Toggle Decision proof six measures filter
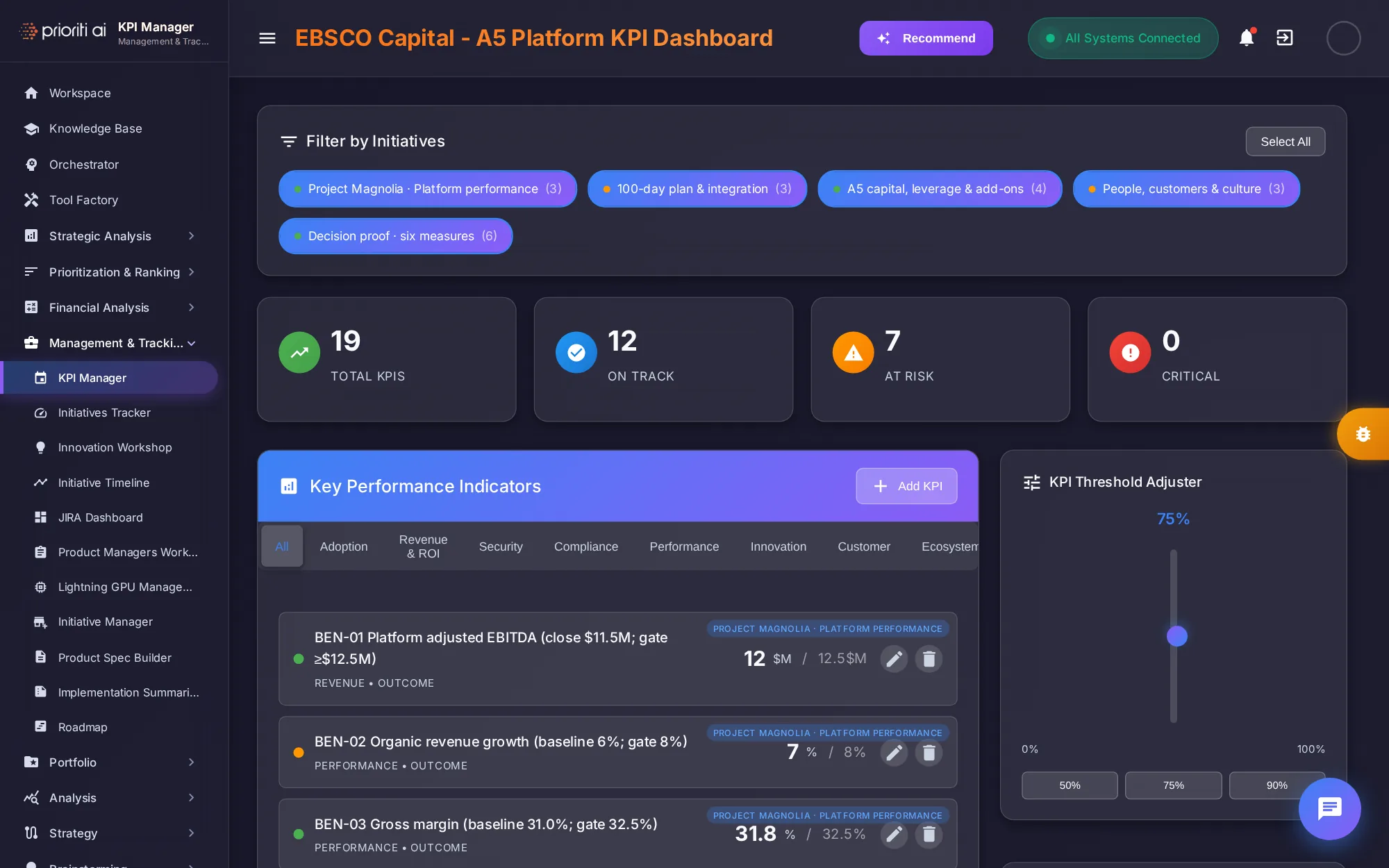The height and width of the screenshot is (868, 1389). tap(396, 236)
